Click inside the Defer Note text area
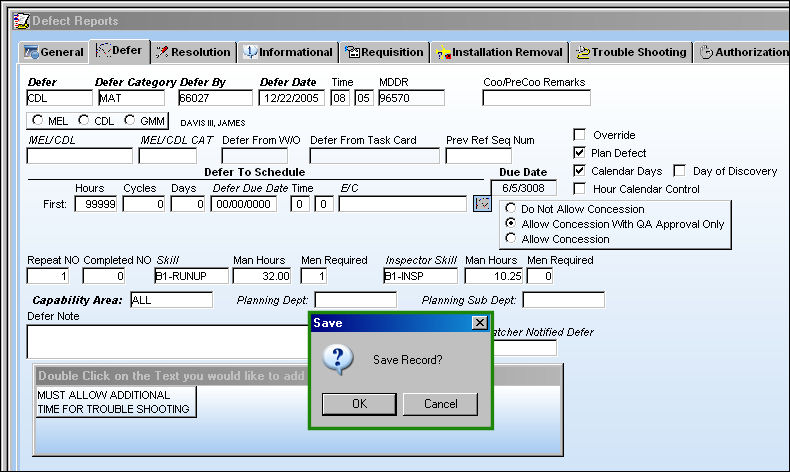 click(168, 342)
